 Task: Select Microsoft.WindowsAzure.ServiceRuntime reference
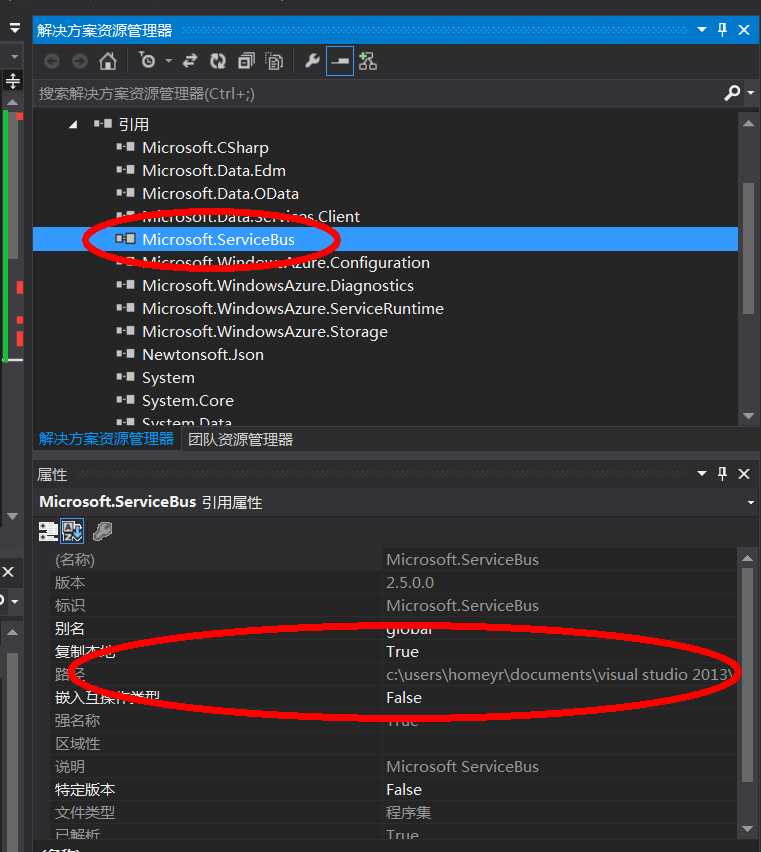click(293, 309)
